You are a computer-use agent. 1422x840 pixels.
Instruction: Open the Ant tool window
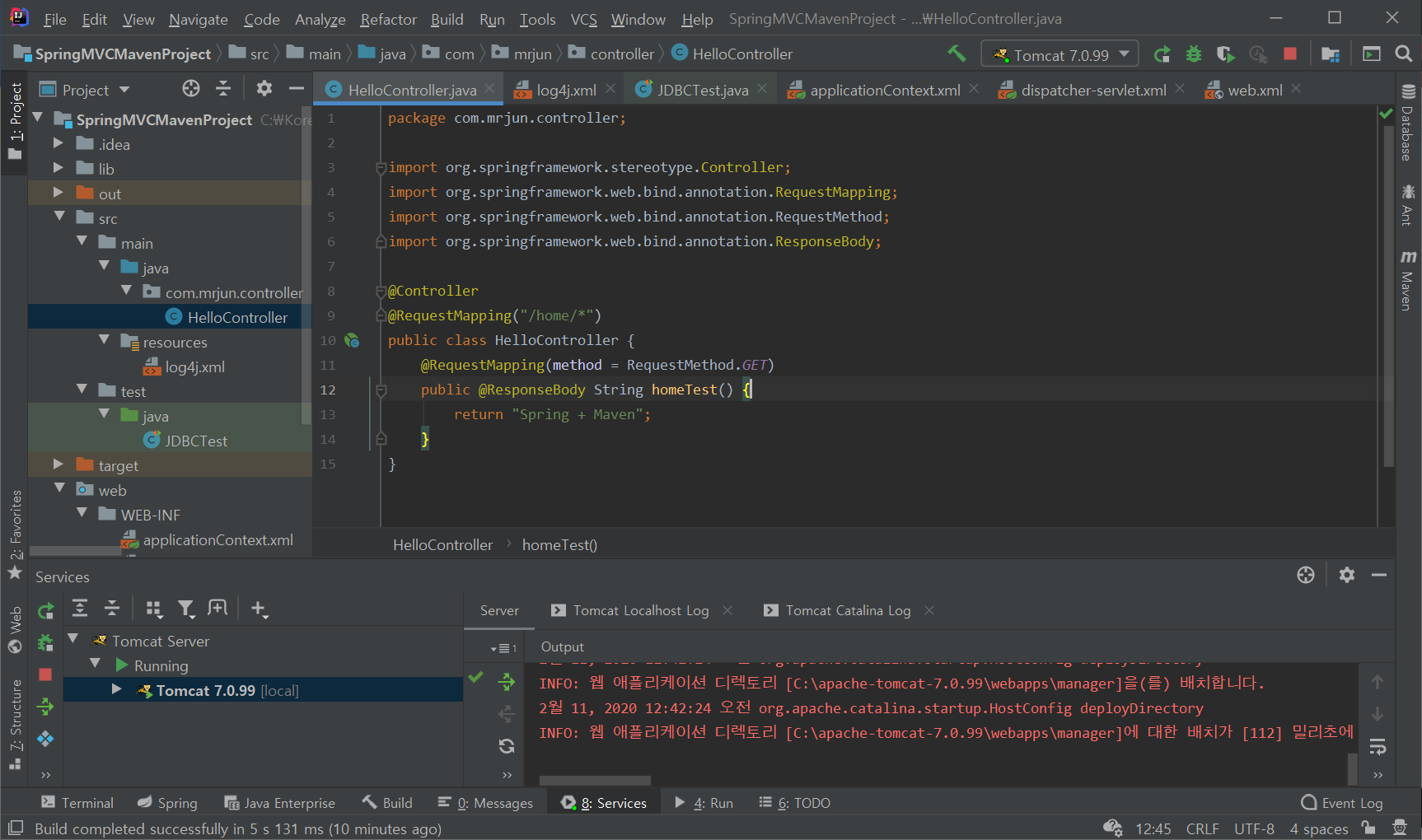pyautogui.click(x=1408, y=205)
